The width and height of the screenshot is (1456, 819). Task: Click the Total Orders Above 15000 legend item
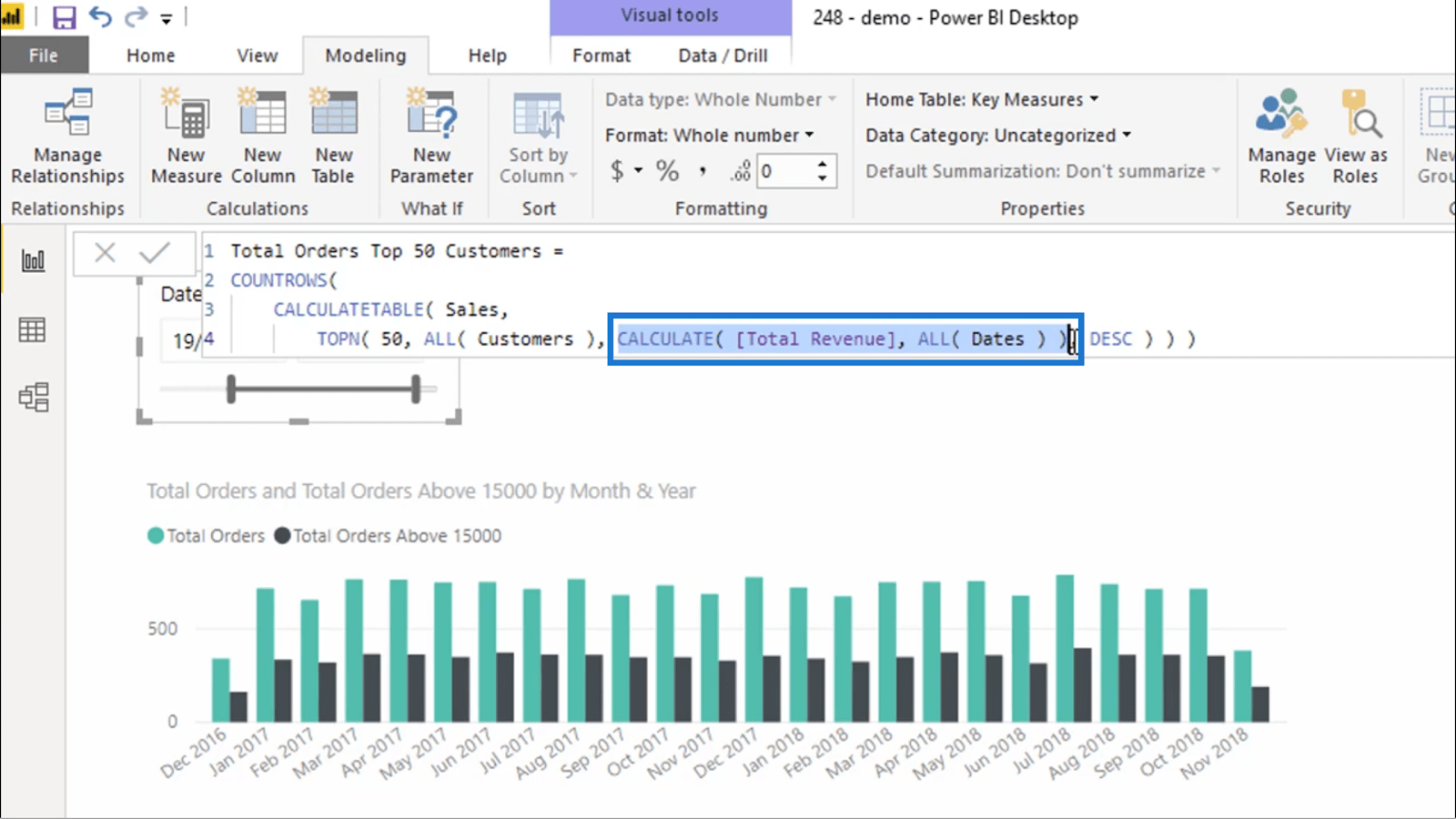[389, 536]
